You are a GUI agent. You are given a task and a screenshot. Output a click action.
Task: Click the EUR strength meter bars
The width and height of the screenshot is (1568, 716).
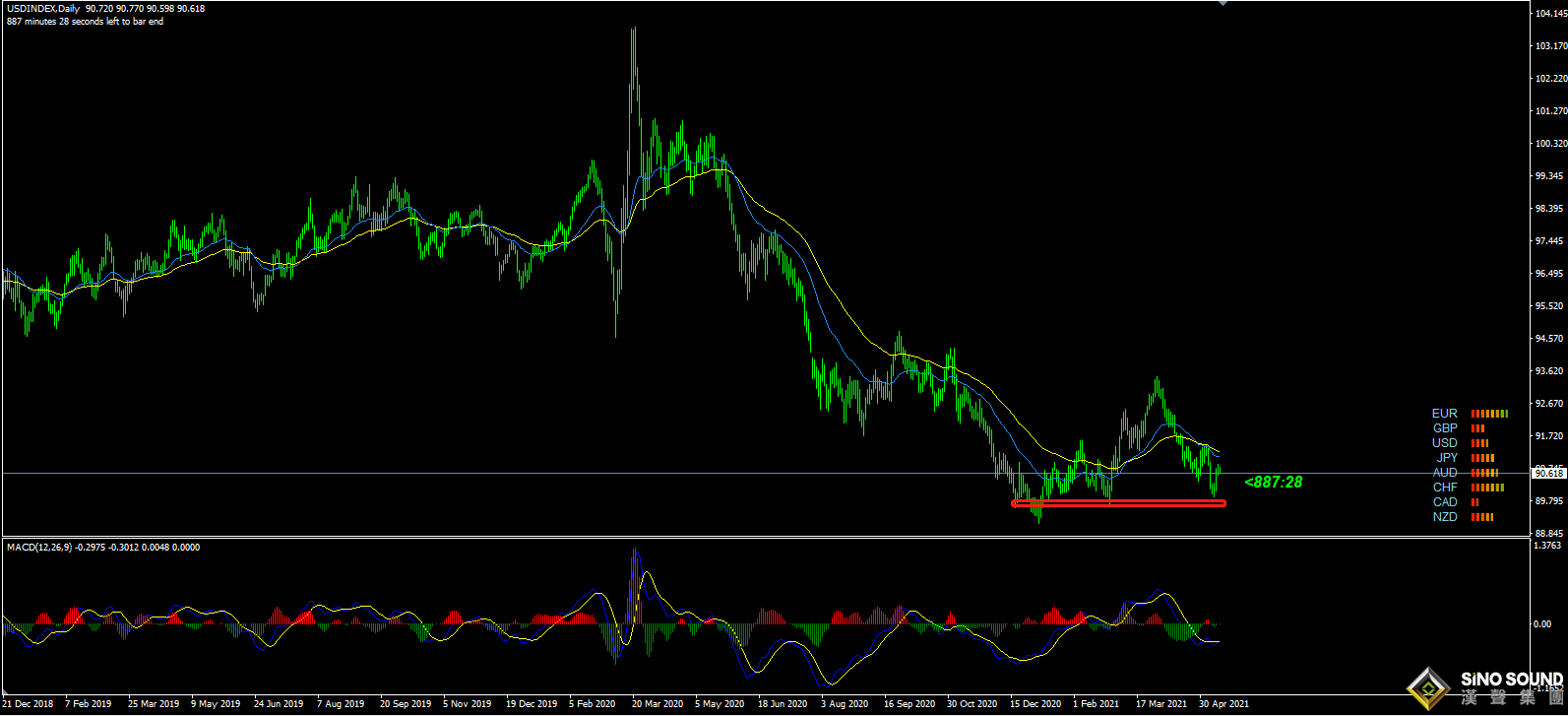point(1489,414)
